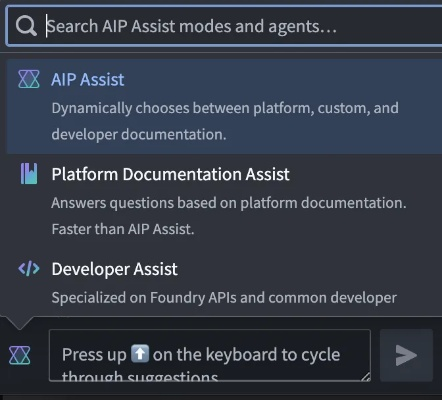This screenshot has height=400, width=442.
Task: Click the magnifying glass search icon
Action: point(26,26)
